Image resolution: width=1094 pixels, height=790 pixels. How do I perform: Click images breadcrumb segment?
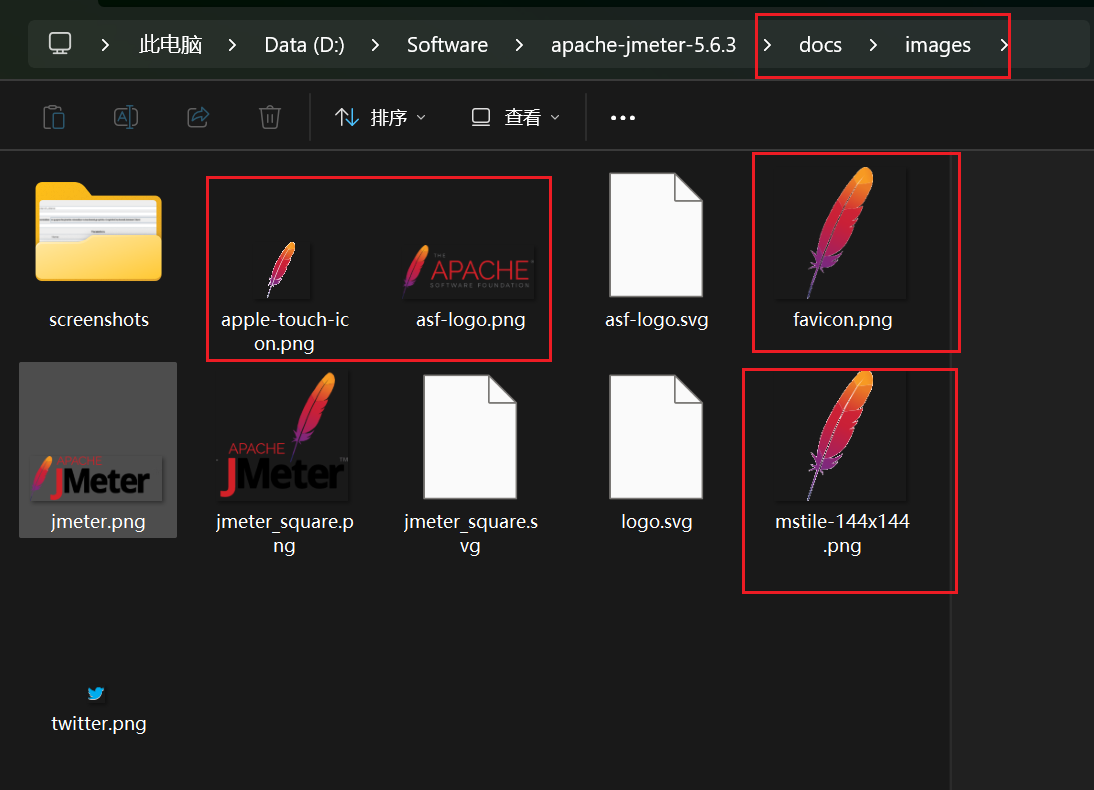tap(937, 45)
